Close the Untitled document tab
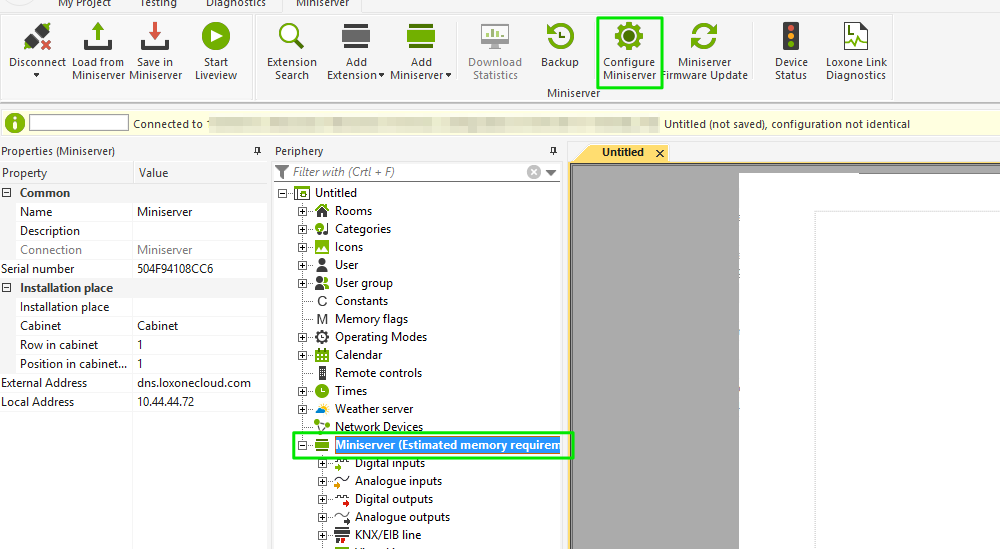This screenshot has height=549, width=1000. [x=660, y=153]
